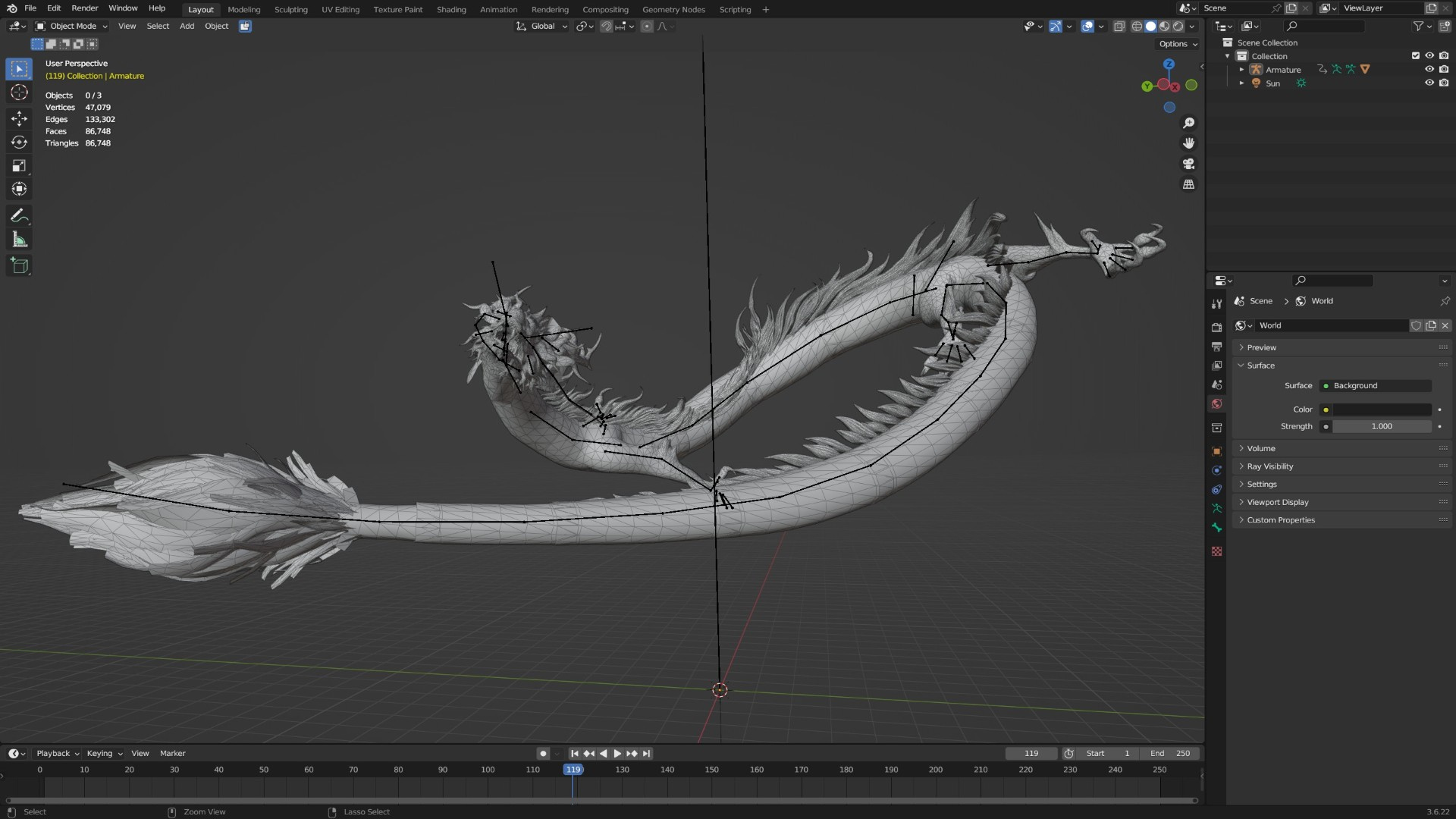Image resolution: width=1456 pixels, height=819 pixels.
Task: Hide Sun in viewport
Action: pyautogui.click(x=1429, y=83)
